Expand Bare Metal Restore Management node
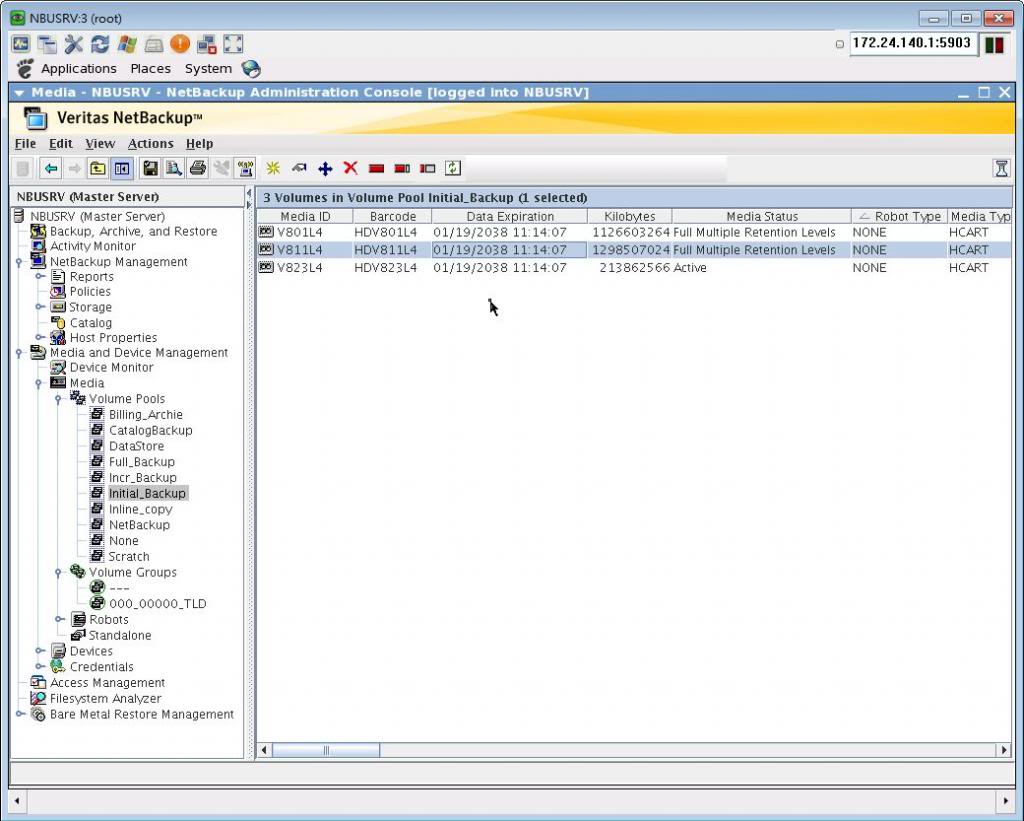The height and width of the screenshot is (821, 1024). 20,714
